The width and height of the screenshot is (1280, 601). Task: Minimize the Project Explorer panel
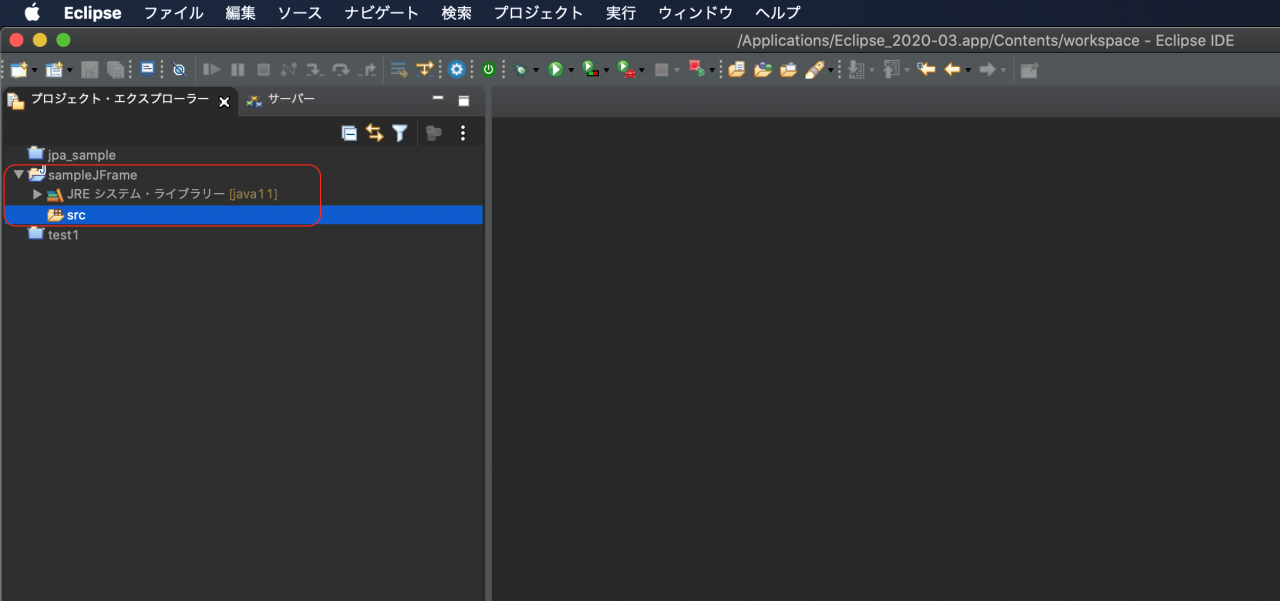coord(437,99)
